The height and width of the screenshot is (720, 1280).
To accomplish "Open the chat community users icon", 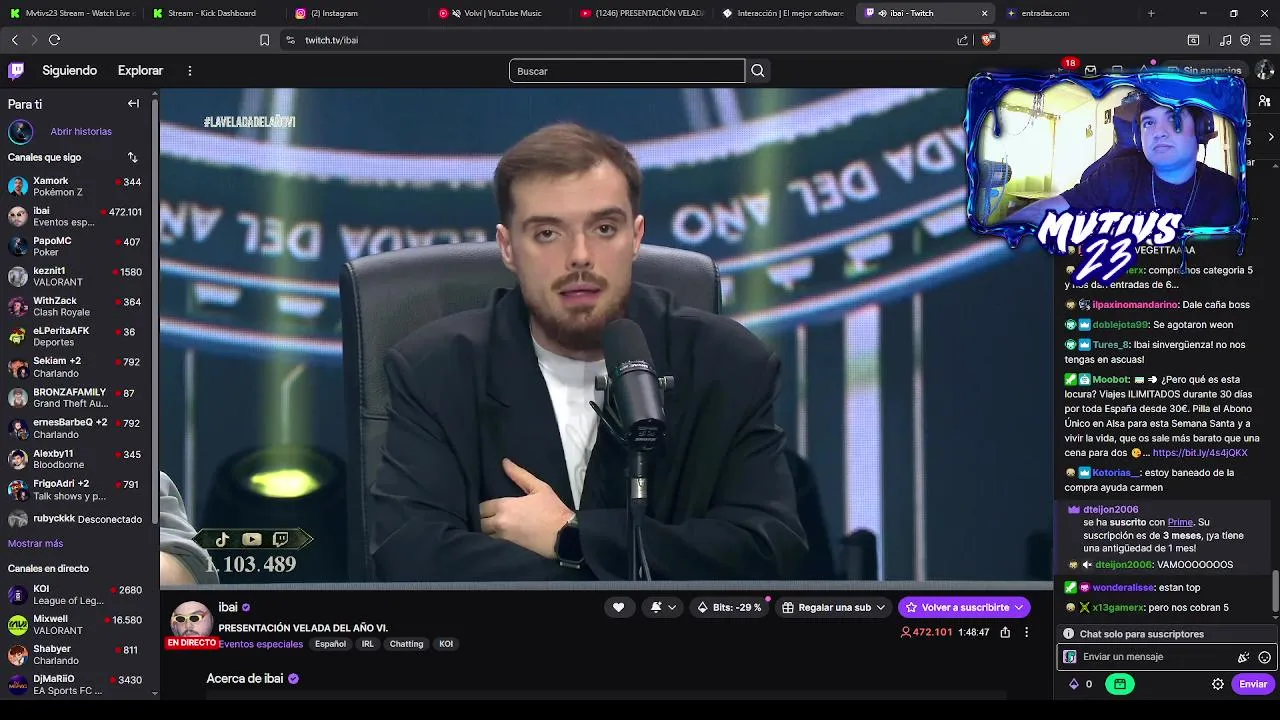I will point(1265,101).
